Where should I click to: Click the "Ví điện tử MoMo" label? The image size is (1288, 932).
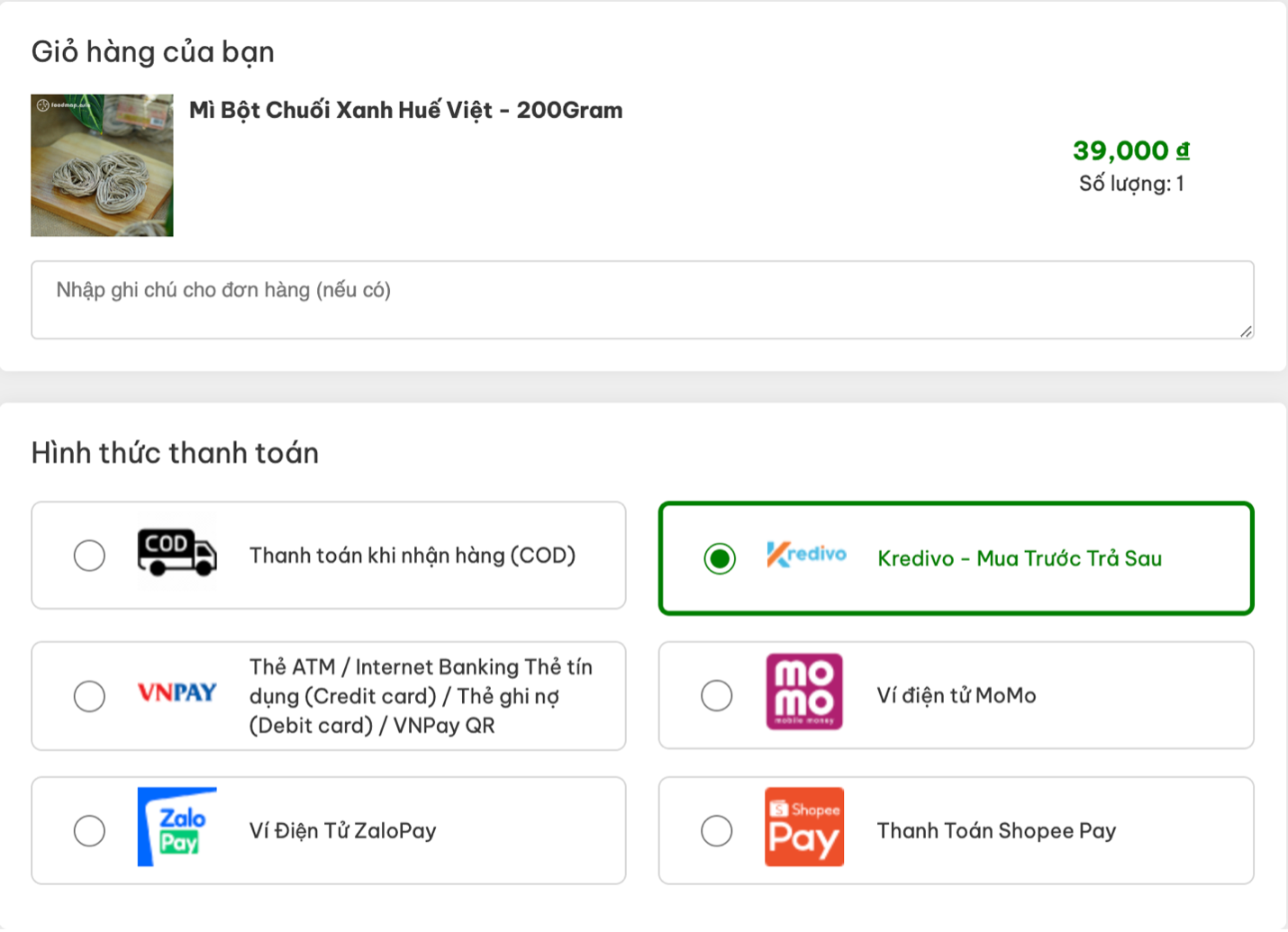coord(957,695)
